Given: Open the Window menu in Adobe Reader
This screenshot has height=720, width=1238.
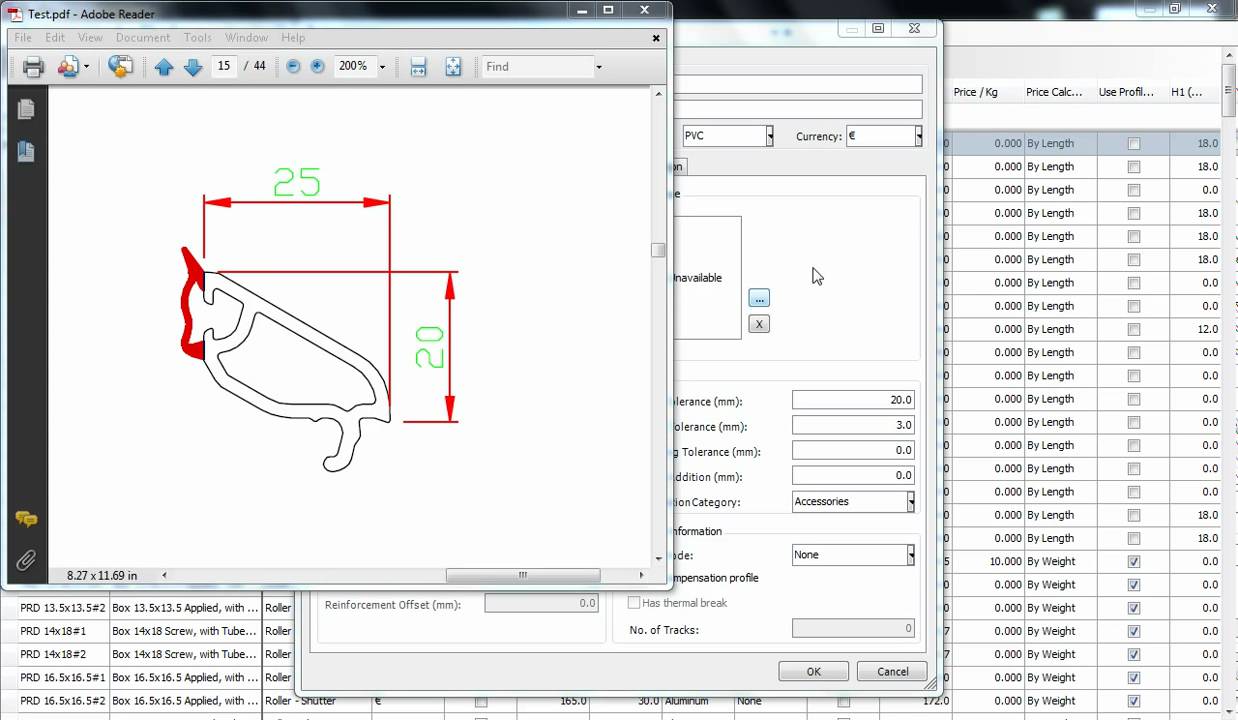Looking at the screenshot, I should 246,38.
